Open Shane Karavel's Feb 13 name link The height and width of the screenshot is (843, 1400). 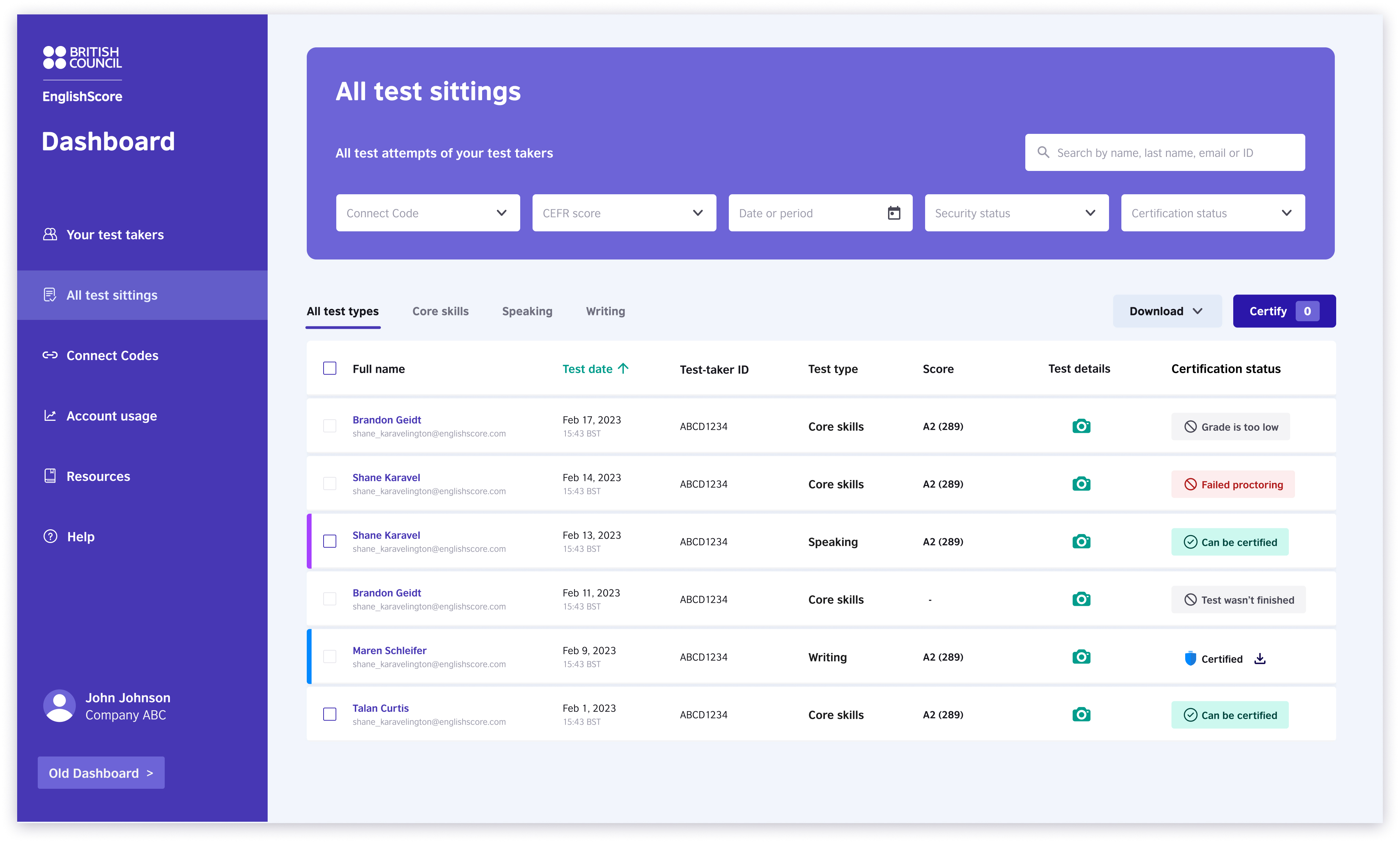pos(386,534)
